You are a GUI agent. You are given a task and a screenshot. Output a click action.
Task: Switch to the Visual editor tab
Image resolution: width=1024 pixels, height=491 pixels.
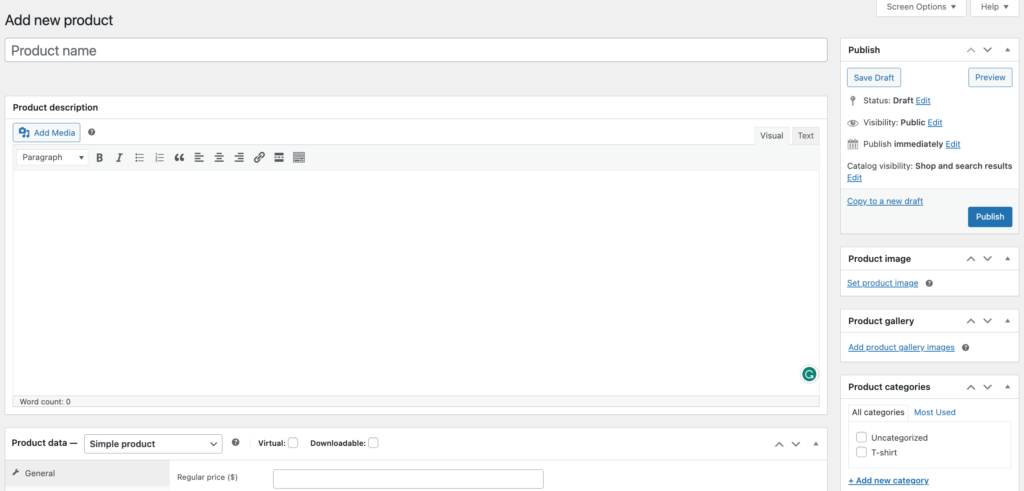coord(771,136)
